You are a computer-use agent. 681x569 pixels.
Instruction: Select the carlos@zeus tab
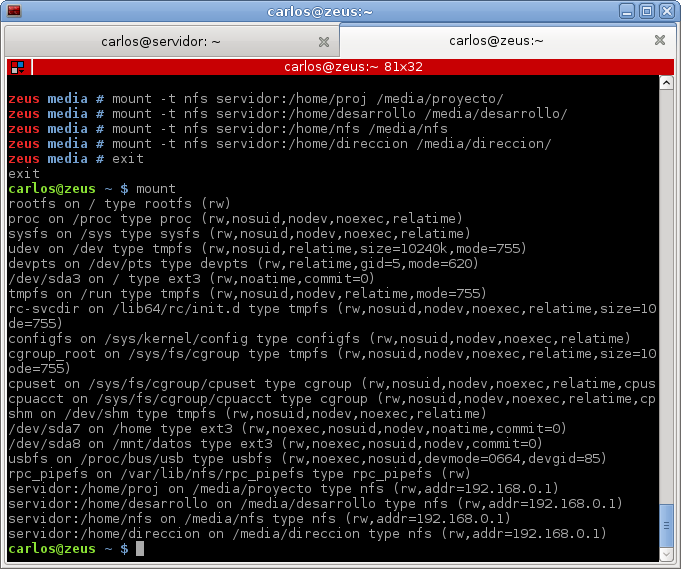pos(508,40)
